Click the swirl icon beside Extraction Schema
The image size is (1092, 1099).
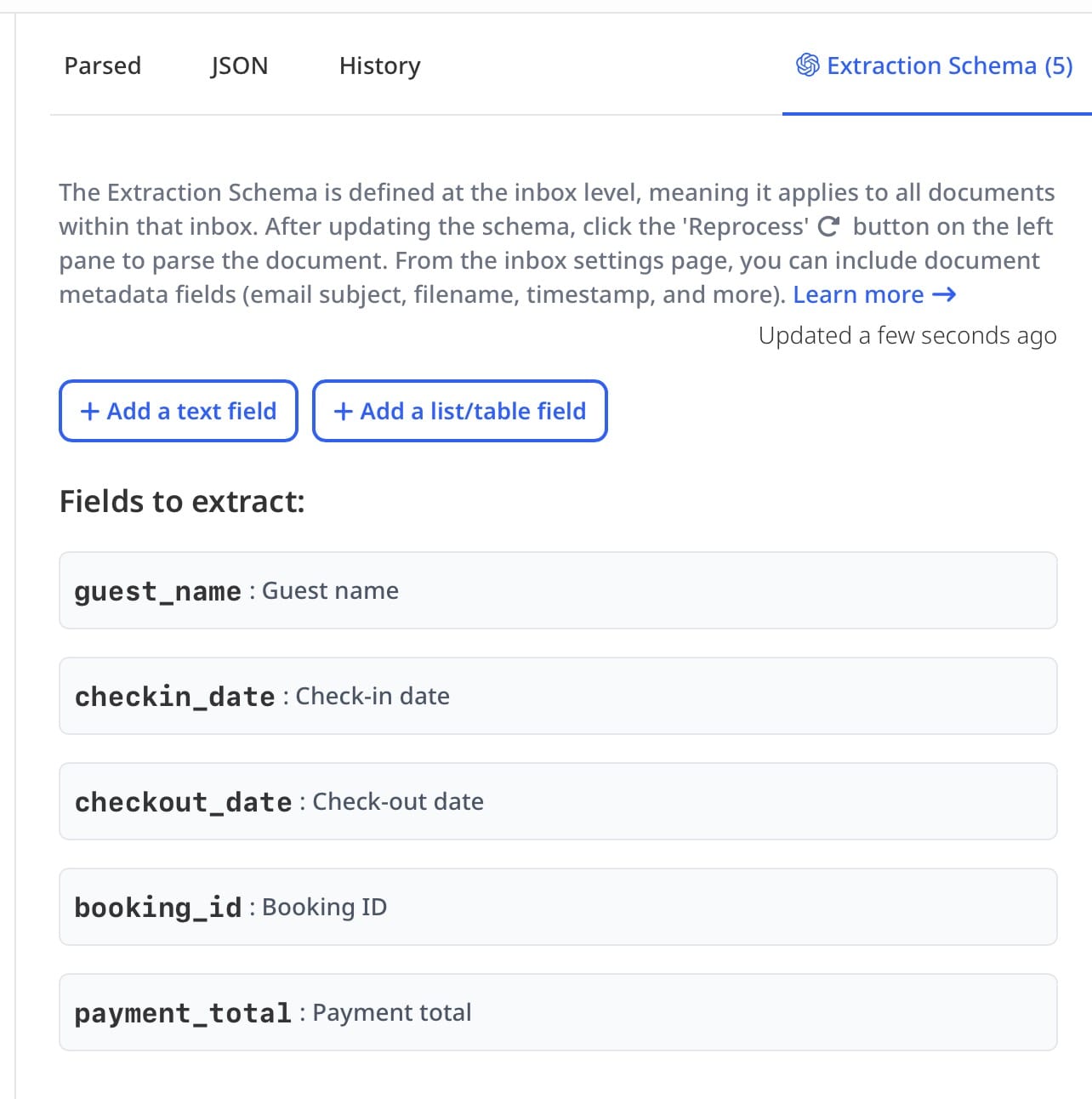click(x=807, y=65)
